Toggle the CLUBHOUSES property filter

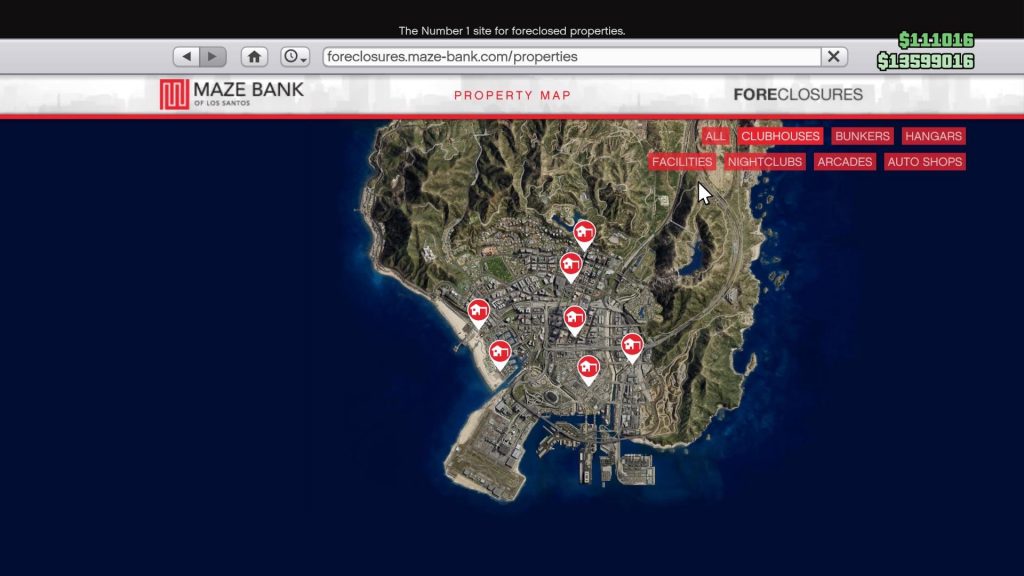[x=779, y=136]
